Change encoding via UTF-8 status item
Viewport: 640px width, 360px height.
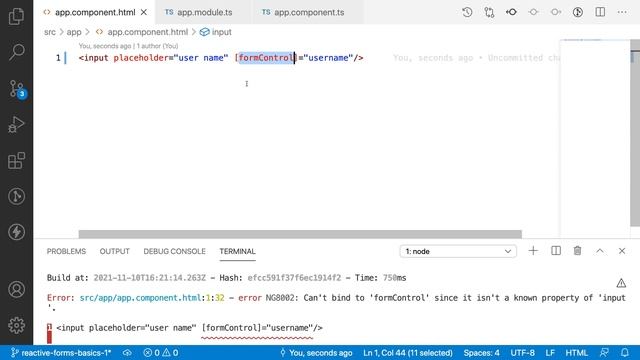(522, 353)
